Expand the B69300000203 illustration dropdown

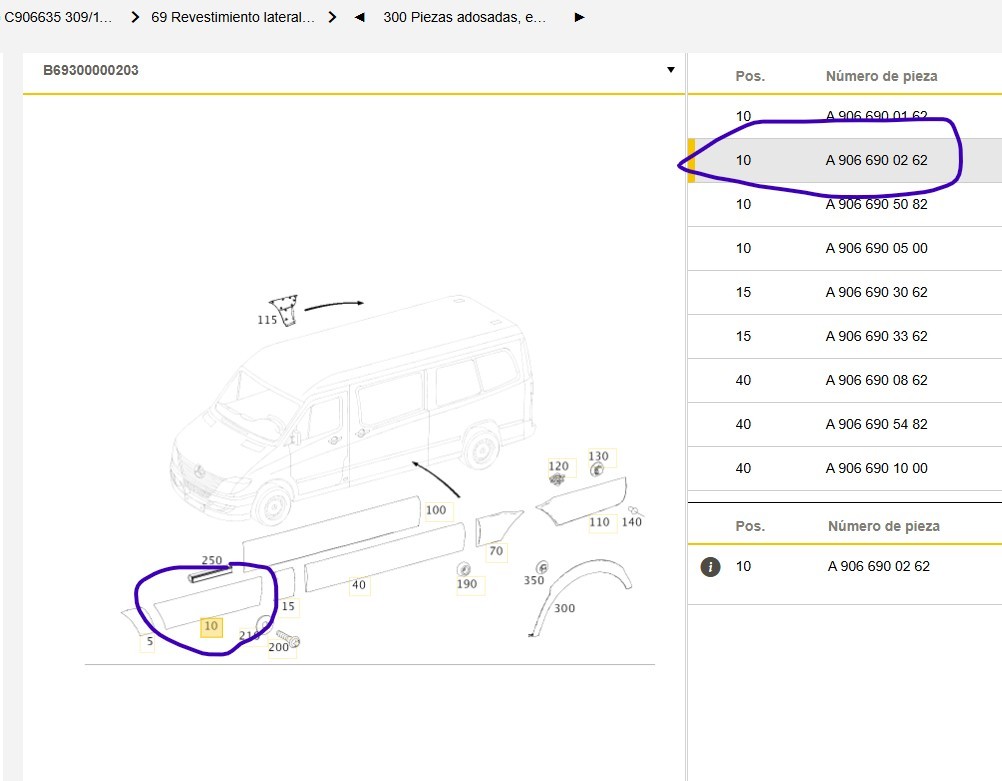(670, 70)
